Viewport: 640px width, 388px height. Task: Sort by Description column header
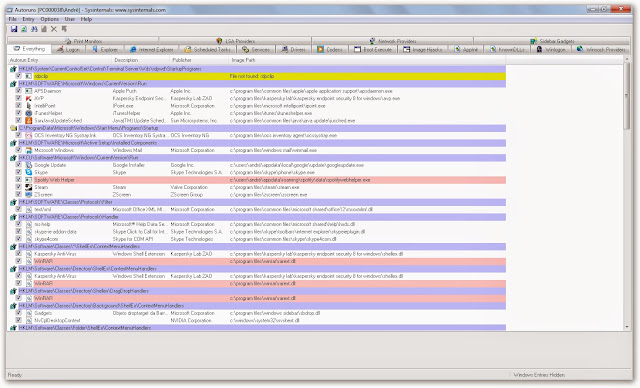140,60
